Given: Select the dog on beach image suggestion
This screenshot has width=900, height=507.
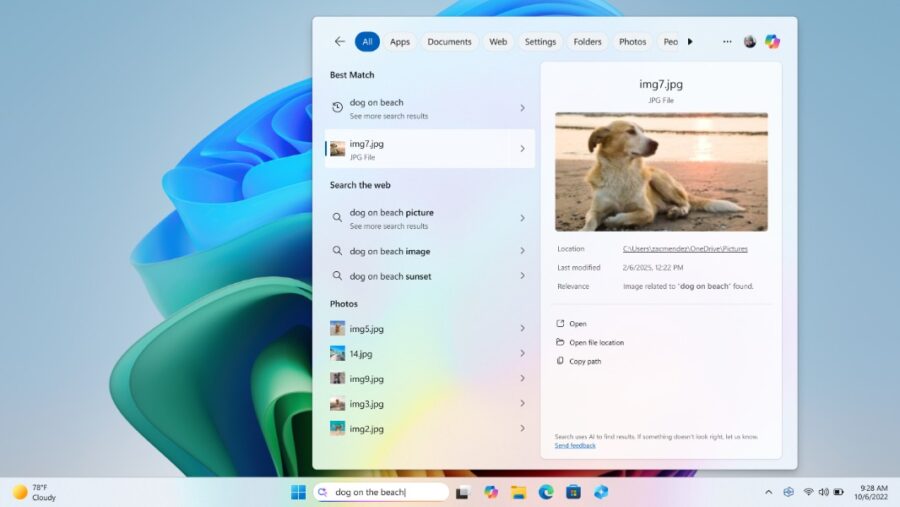Looking at the screenshot, I should pyautogui.click(x=429, y=251).
